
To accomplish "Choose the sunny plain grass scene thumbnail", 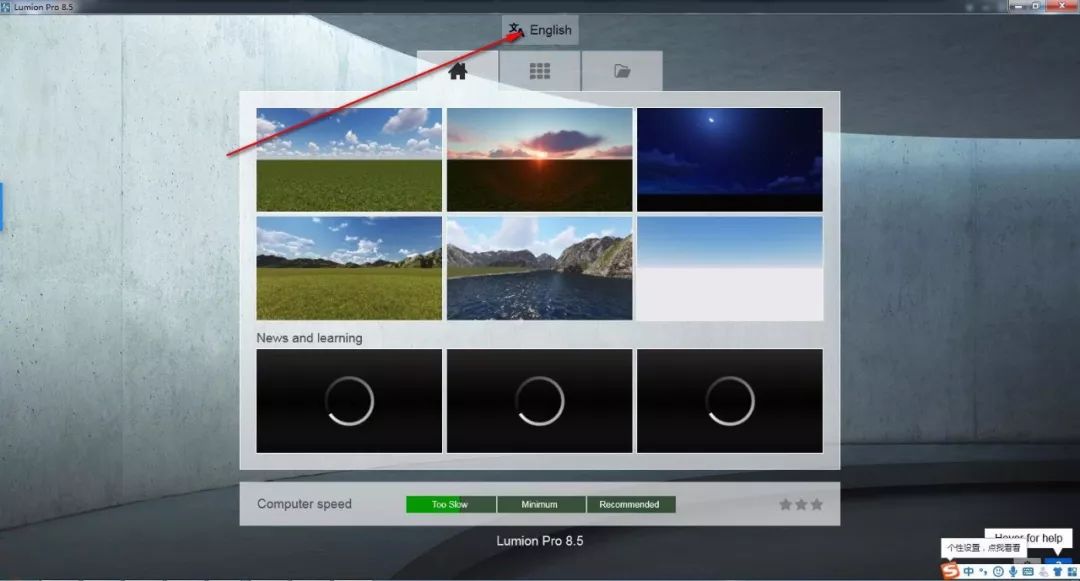I will click(349, 160).
